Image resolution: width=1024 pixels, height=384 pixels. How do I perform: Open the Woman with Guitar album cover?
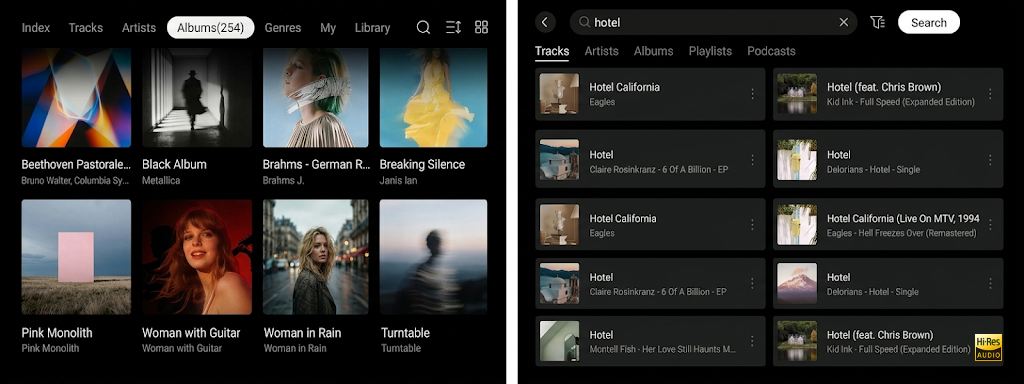197,257
